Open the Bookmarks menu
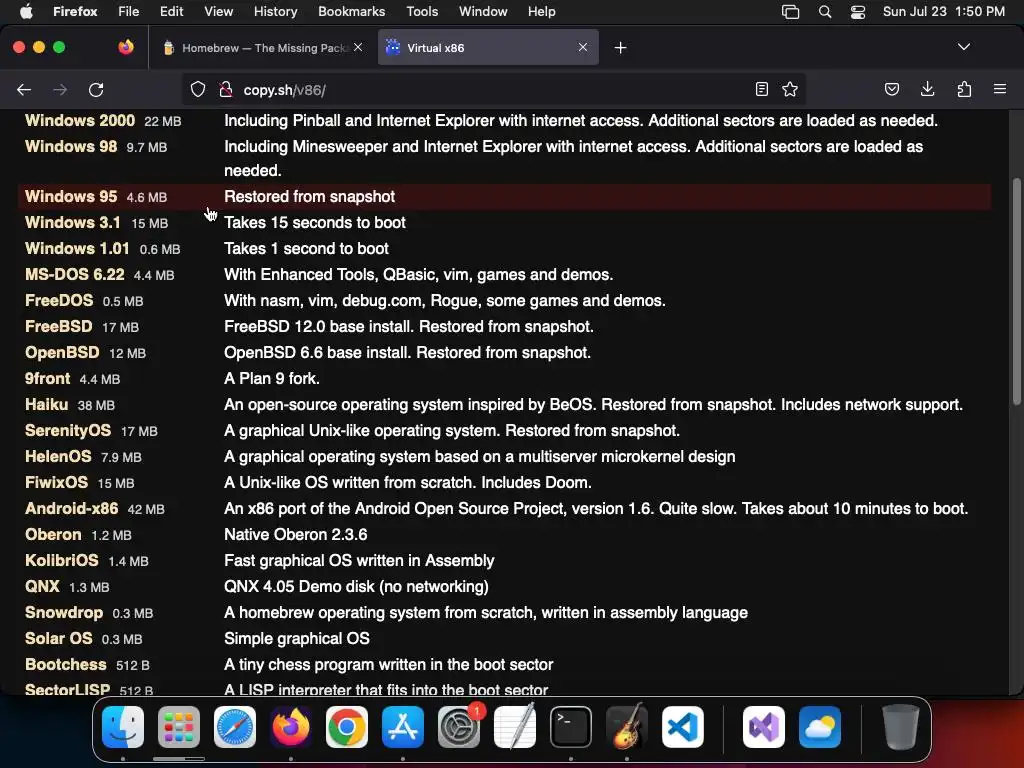Screen dimensions: 1024x768 tap(351, 11)
